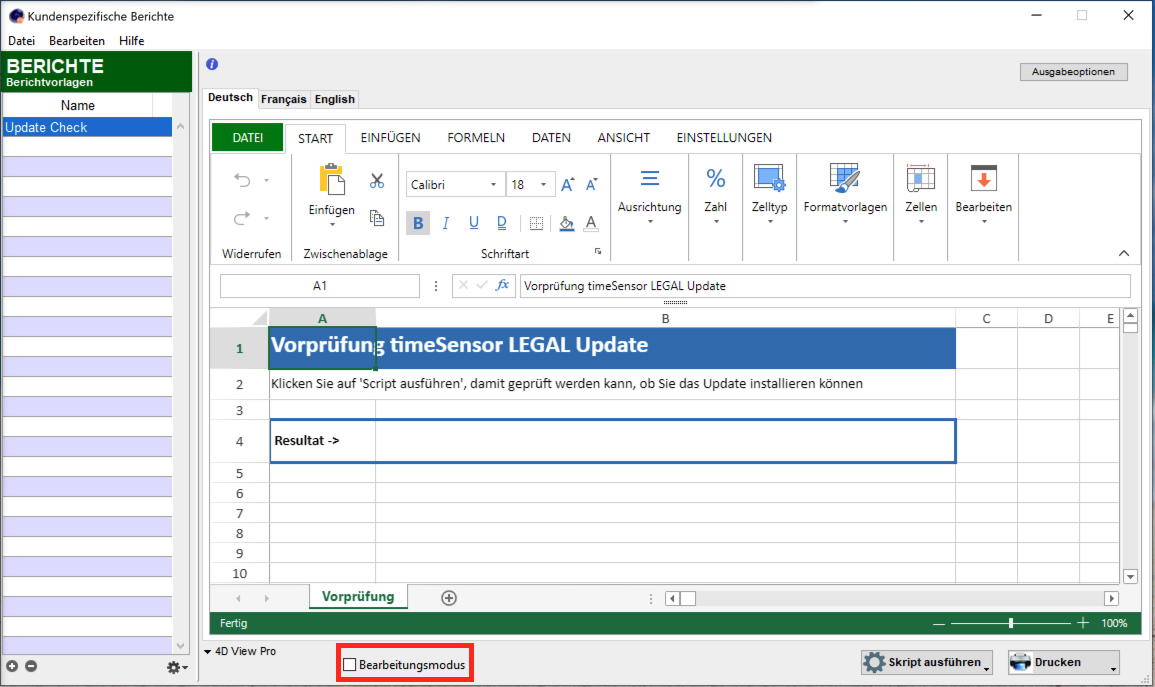Click the zoom slider handle
This screenshot has width=1155, height=687.
point(1011,623)
